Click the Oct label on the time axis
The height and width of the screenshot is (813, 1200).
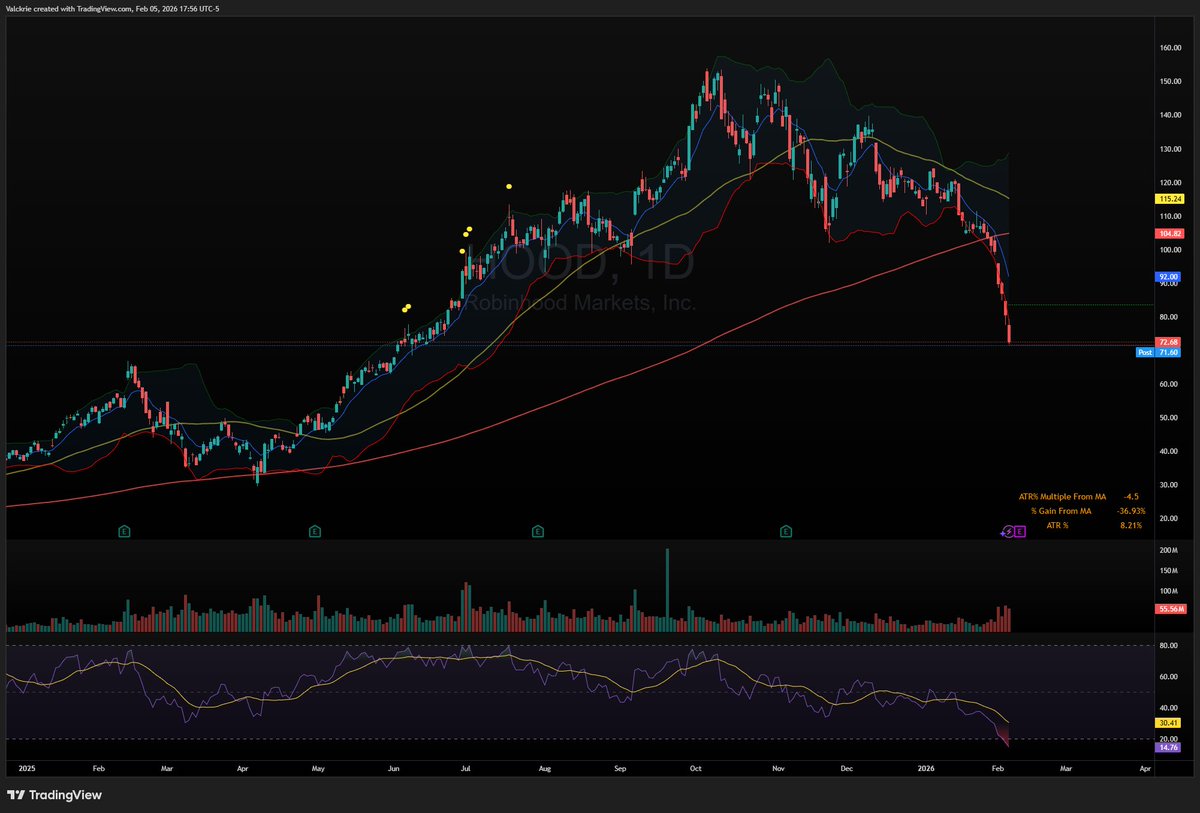click(x=695, y=769)
